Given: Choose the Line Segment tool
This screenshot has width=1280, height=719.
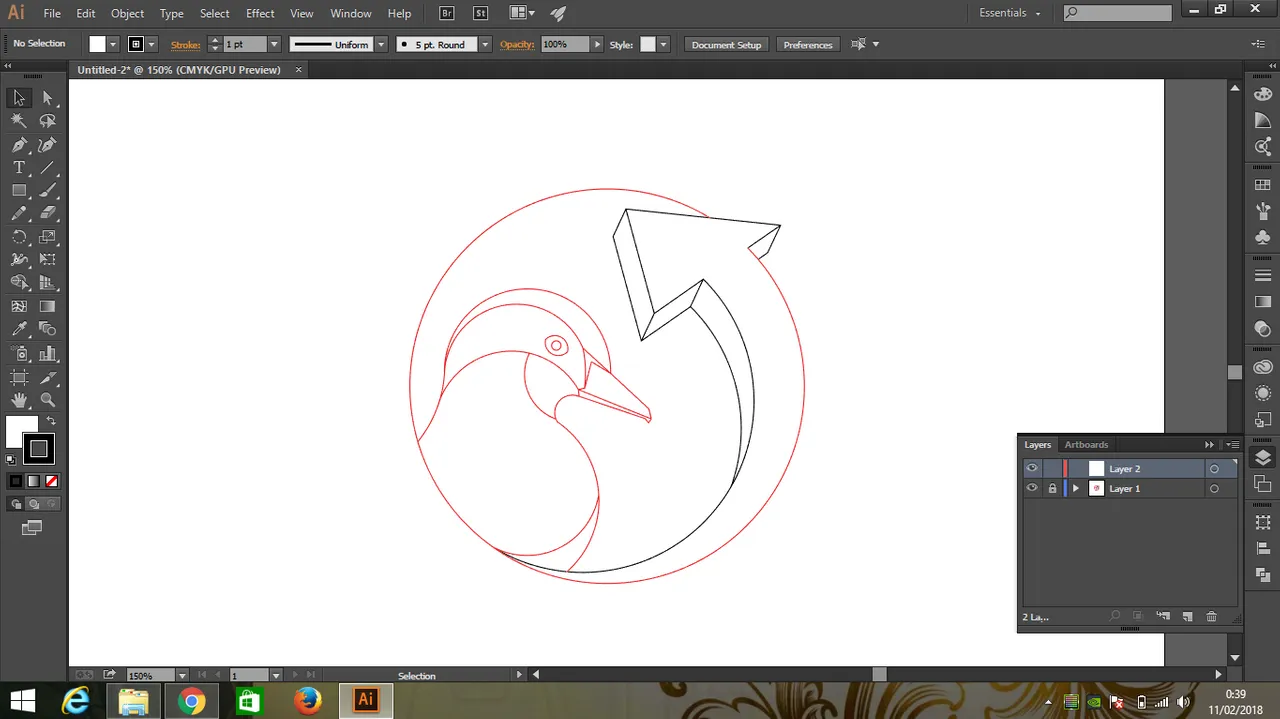Looking at the screenshot, I should [47, 168].
